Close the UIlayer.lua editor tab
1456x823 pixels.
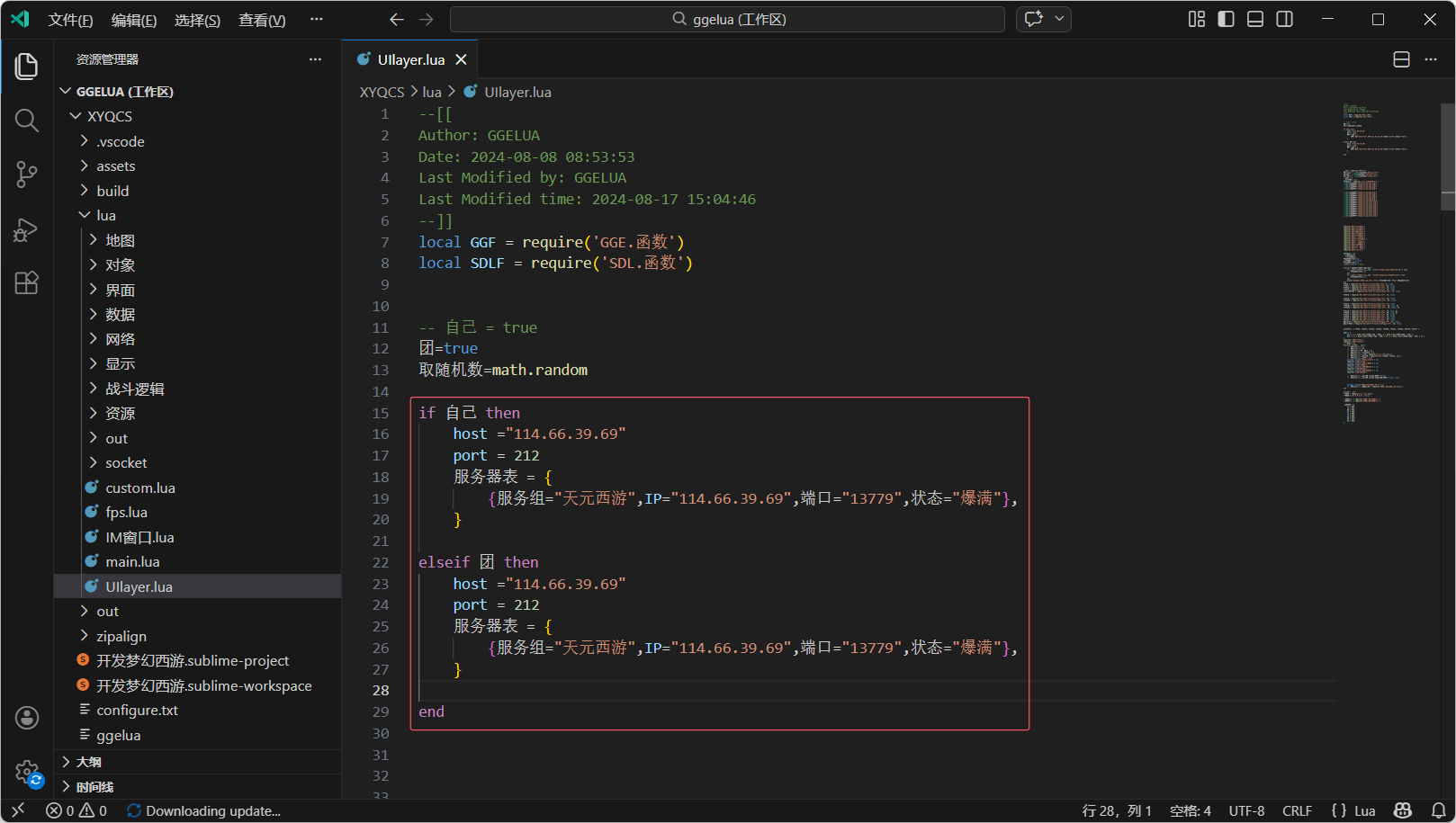point(461,59)
